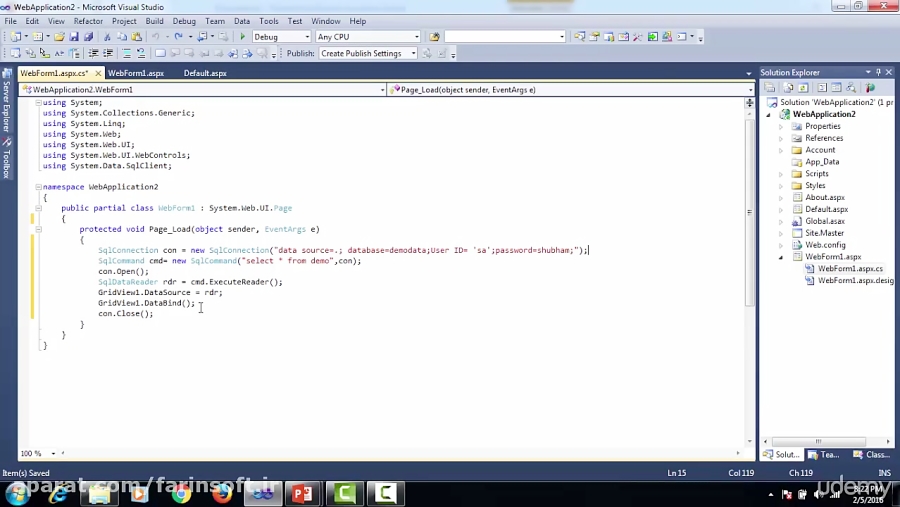The height and width of the screenshot is (507, 900).
Task: Switch to the WebForm1.aspx tab
Action: [136, 73]
